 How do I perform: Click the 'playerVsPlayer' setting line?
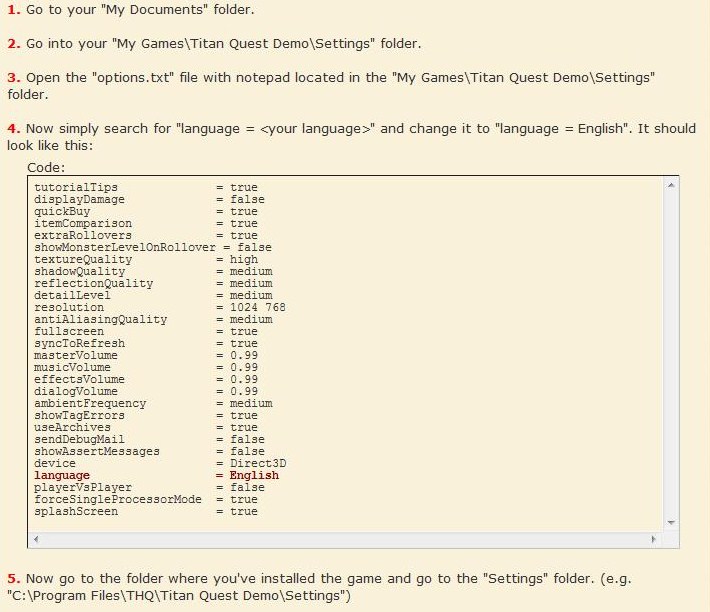click(149, 488)
